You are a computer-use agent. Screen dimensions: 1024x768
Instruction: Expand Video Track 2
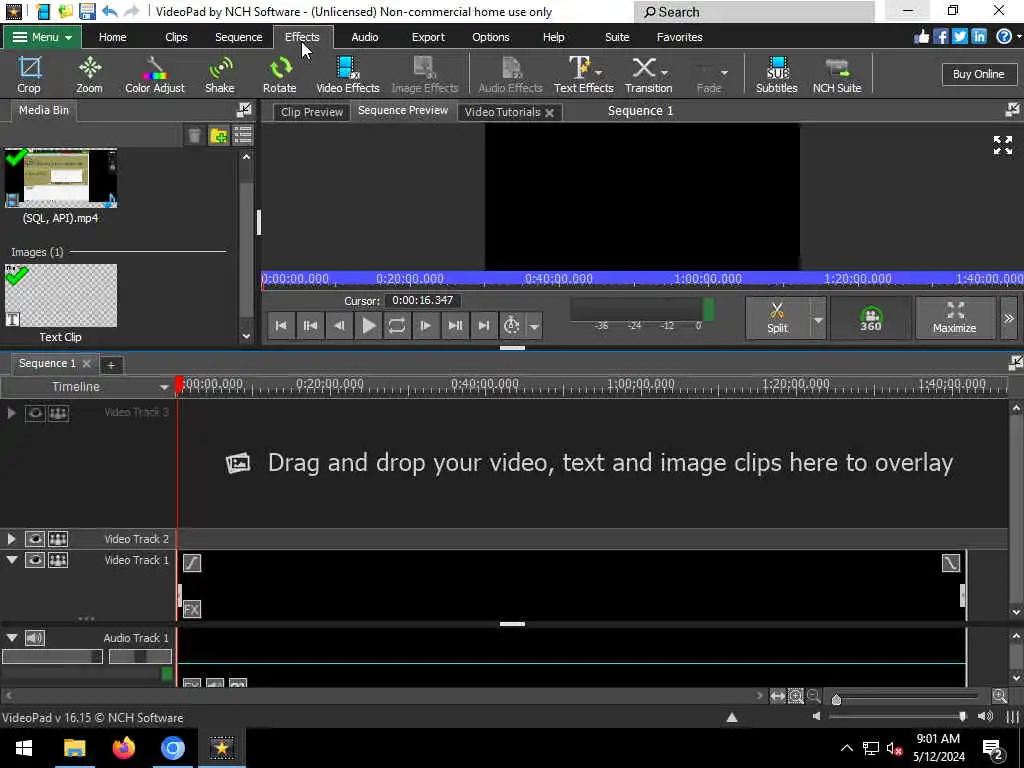coord(11,539)
